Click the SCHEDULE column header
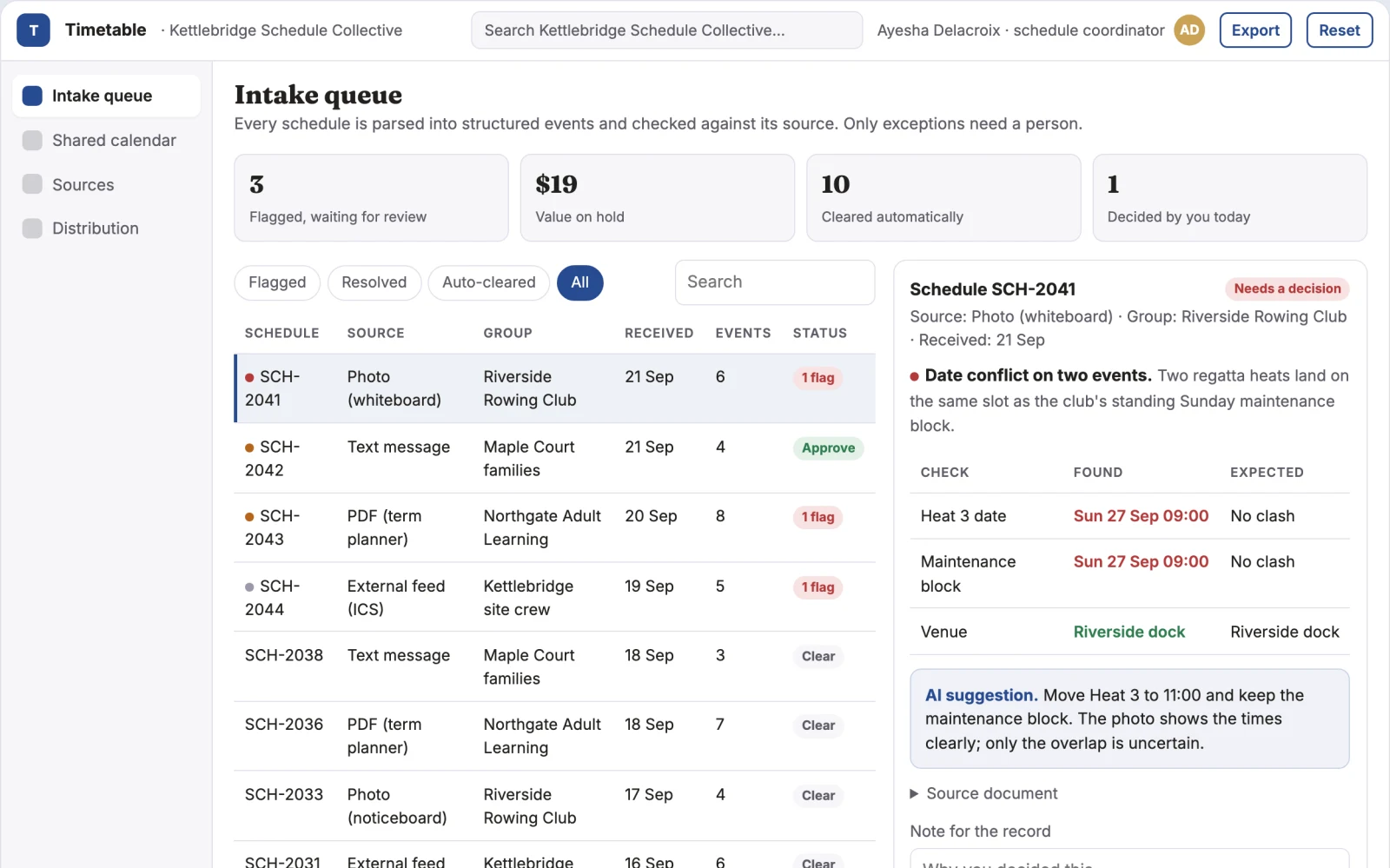1390x868 pixels. pos(281,333)
